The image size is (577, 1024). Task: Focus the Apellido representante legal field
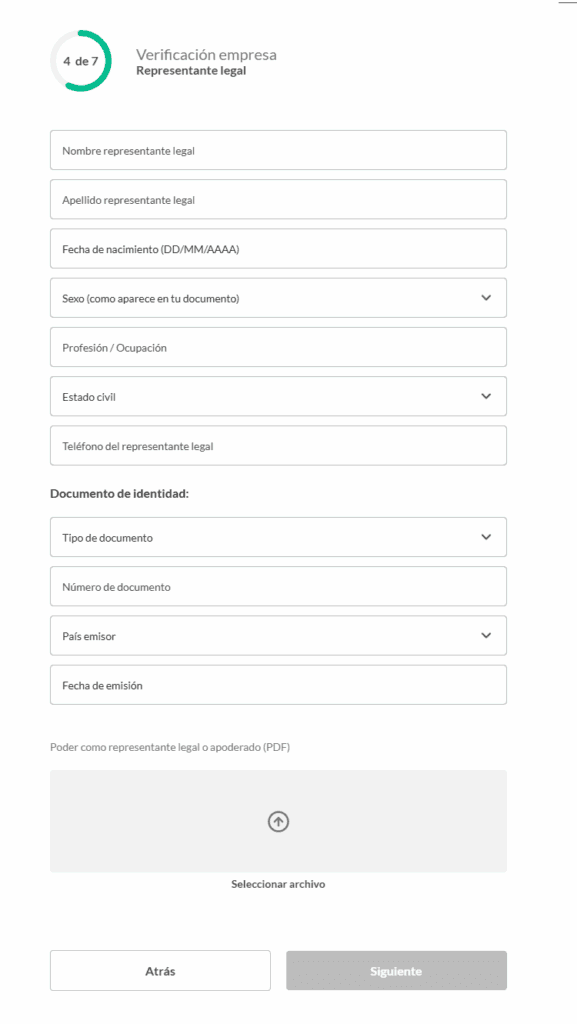[278, 199]
